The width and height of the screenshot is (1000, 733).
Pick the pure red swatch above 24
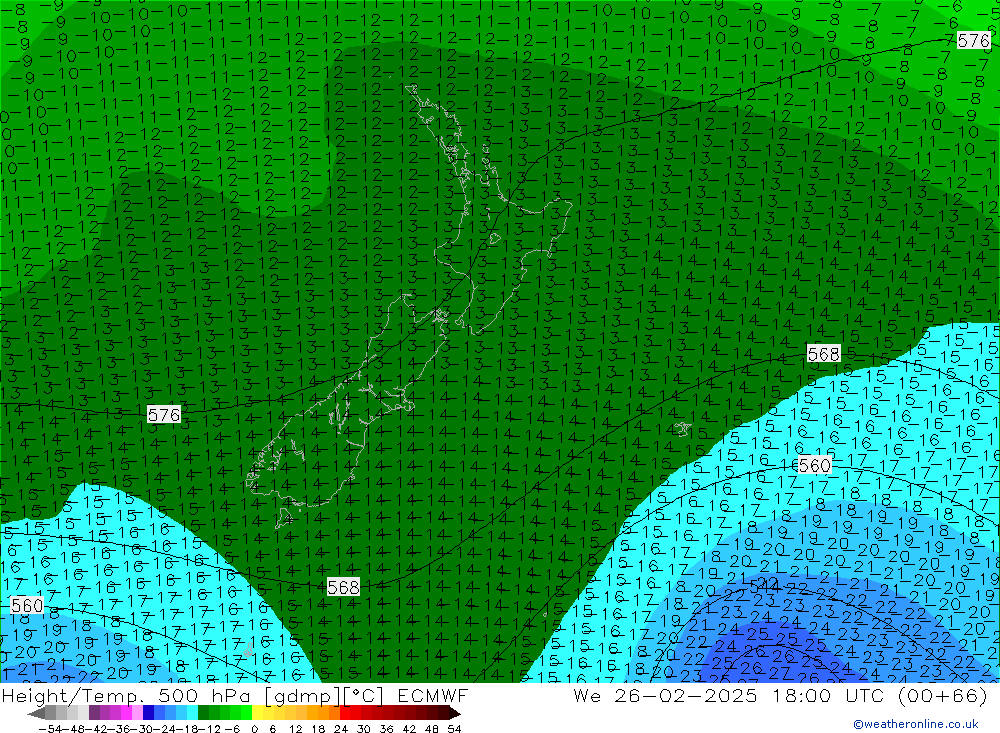point(346,713)
